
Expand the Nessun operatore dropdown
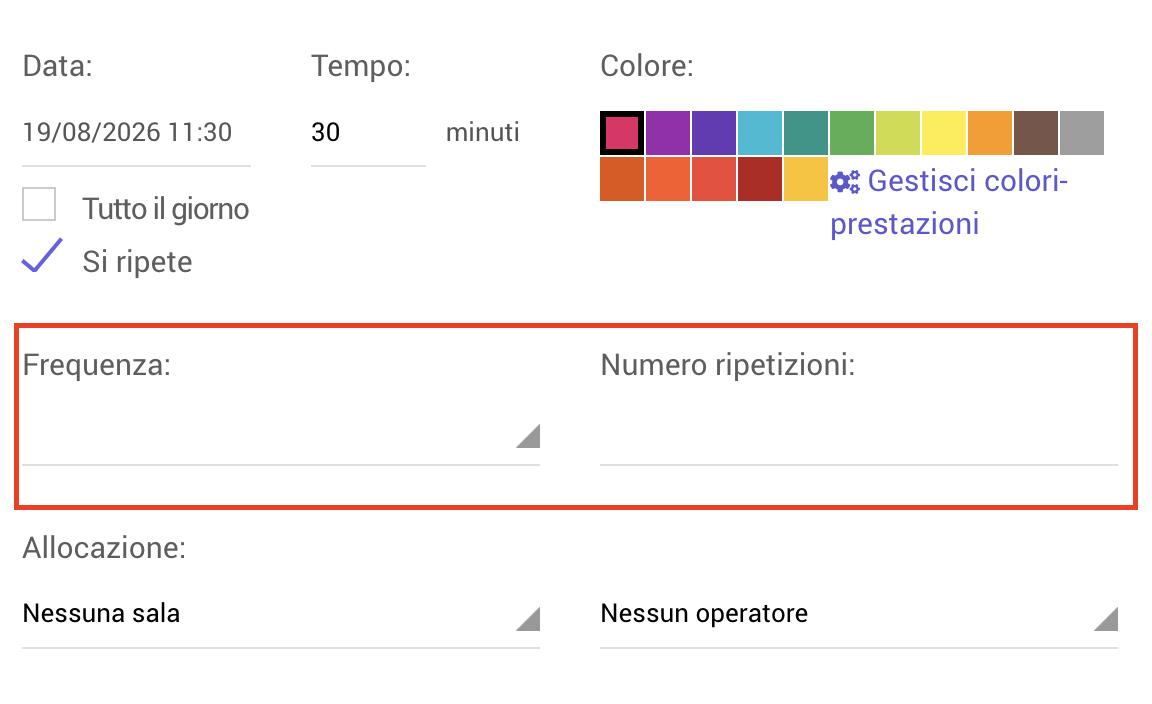[x=859, y=614]
